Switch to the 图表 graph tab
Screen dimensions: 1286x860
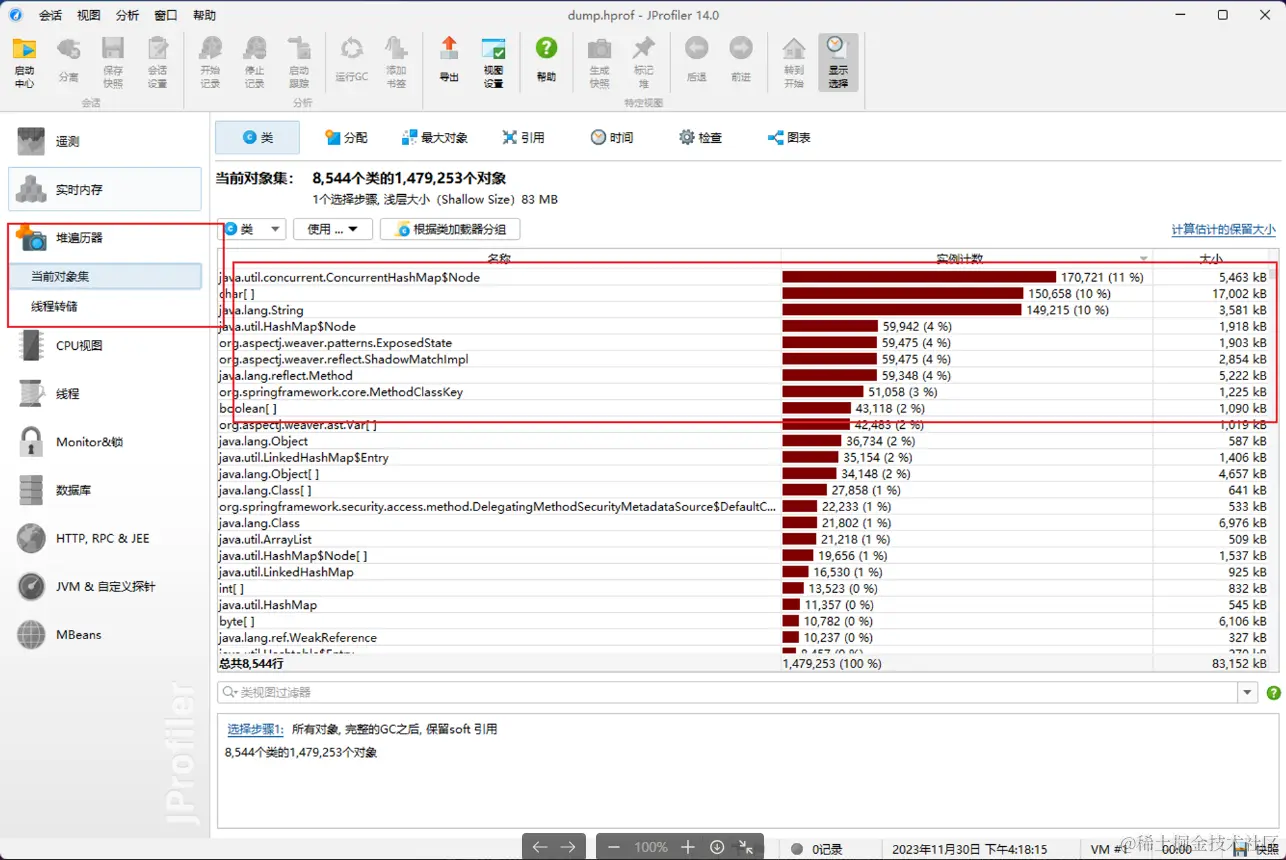(789, 138)
